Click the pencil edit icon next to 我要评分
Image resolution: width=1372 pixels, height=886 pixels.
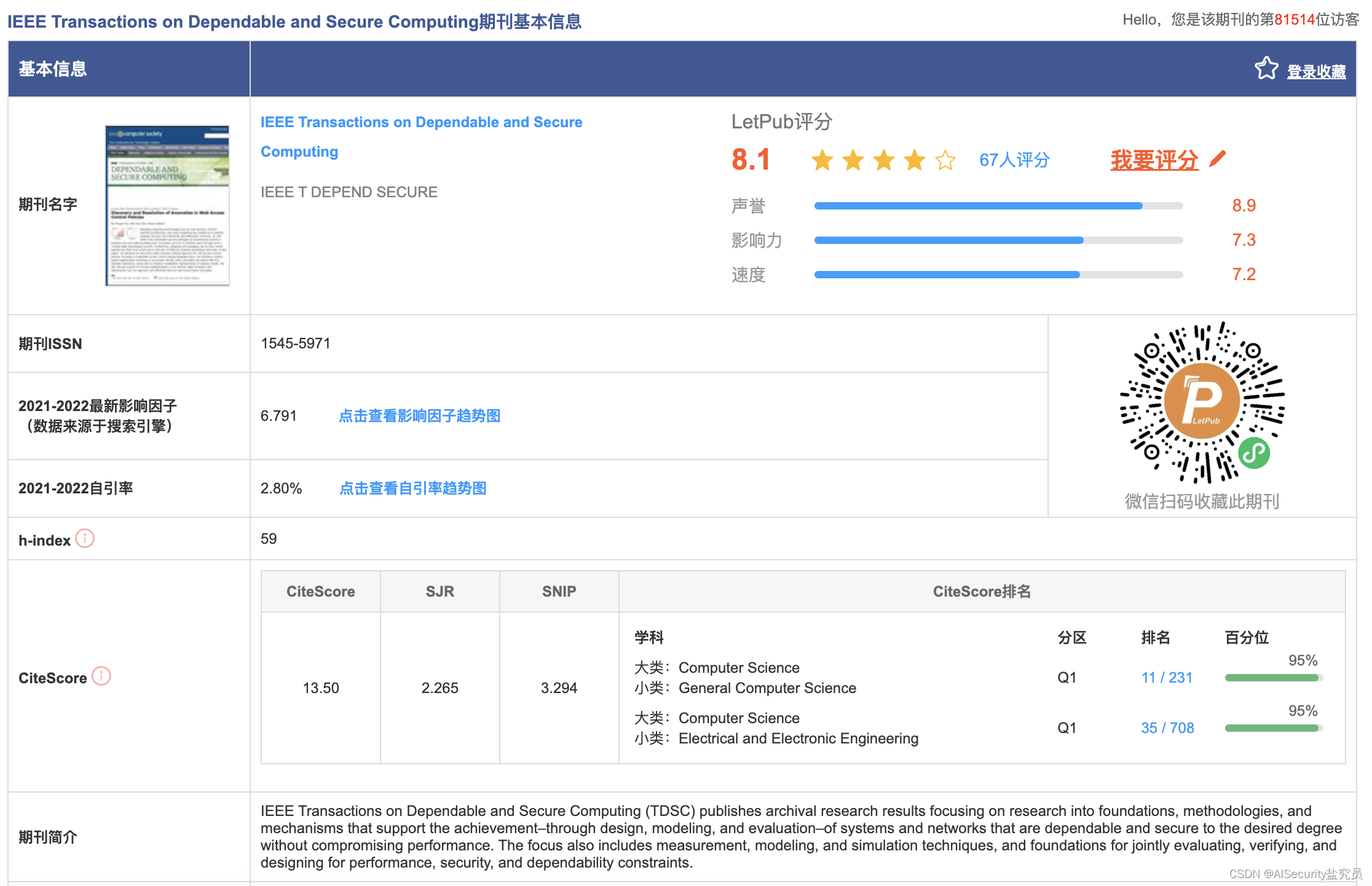(x=1218, y=157)
